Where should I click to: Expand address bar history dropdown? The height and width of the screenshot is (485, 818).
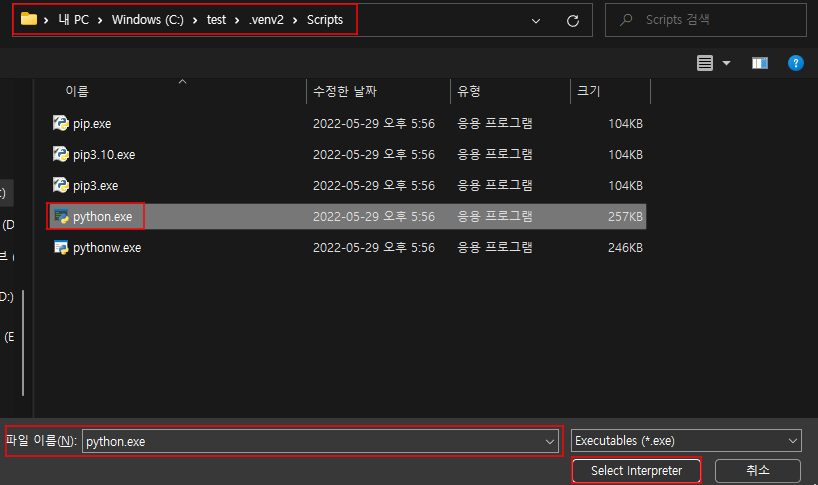tap(536, 21)
